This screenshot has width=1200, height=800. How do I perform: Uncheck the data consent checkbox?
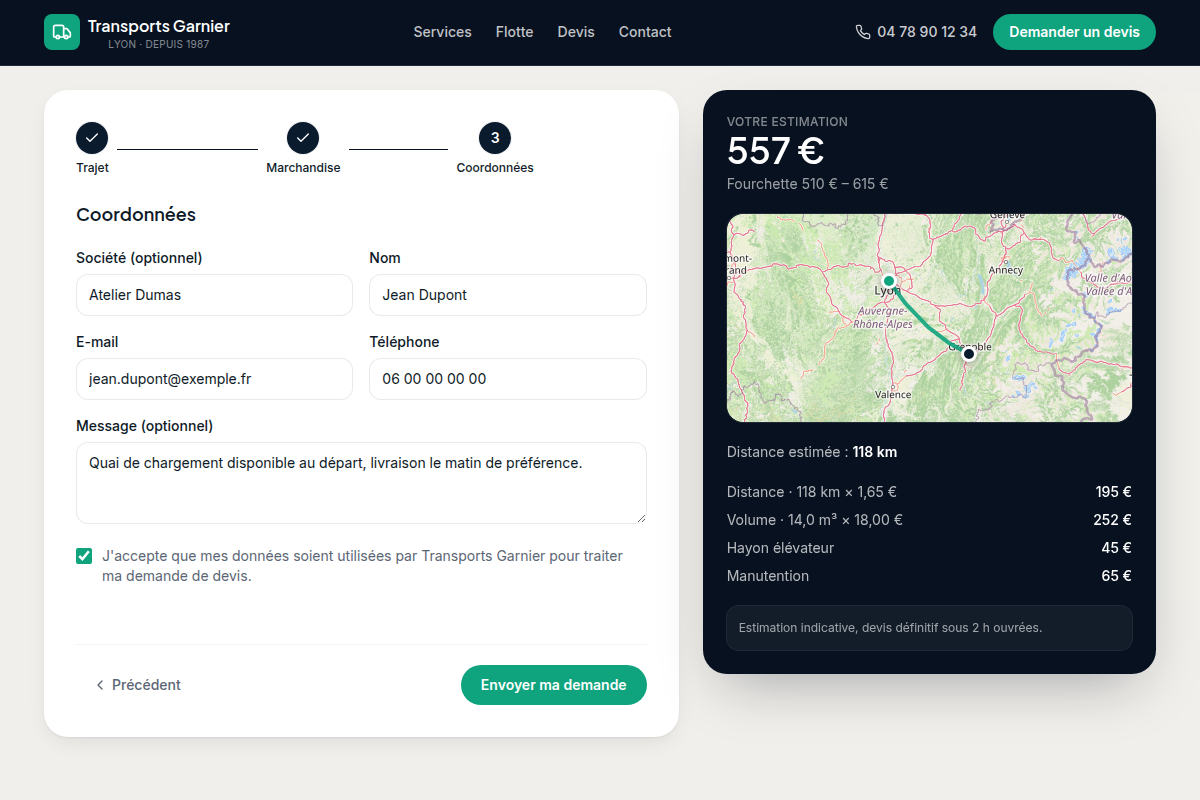[x=84, y=556]
